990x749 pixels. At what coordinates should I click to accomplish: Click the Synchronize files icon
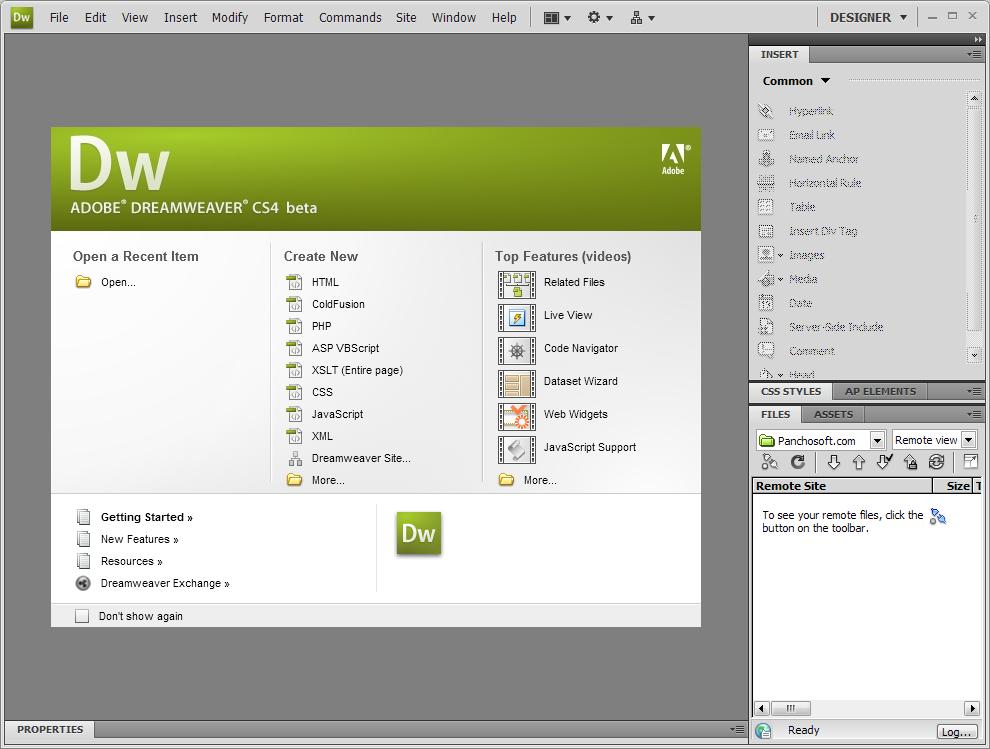(x=936, y=462)
